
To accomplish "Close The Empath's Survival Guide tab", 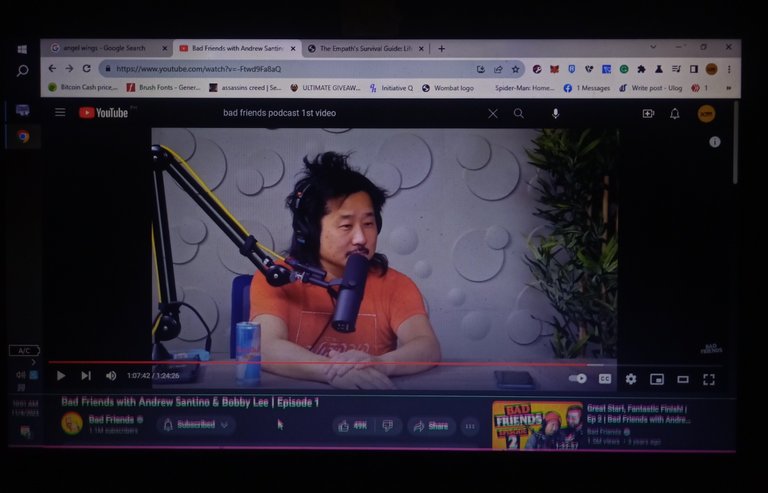I will click(x=421, y=48).
